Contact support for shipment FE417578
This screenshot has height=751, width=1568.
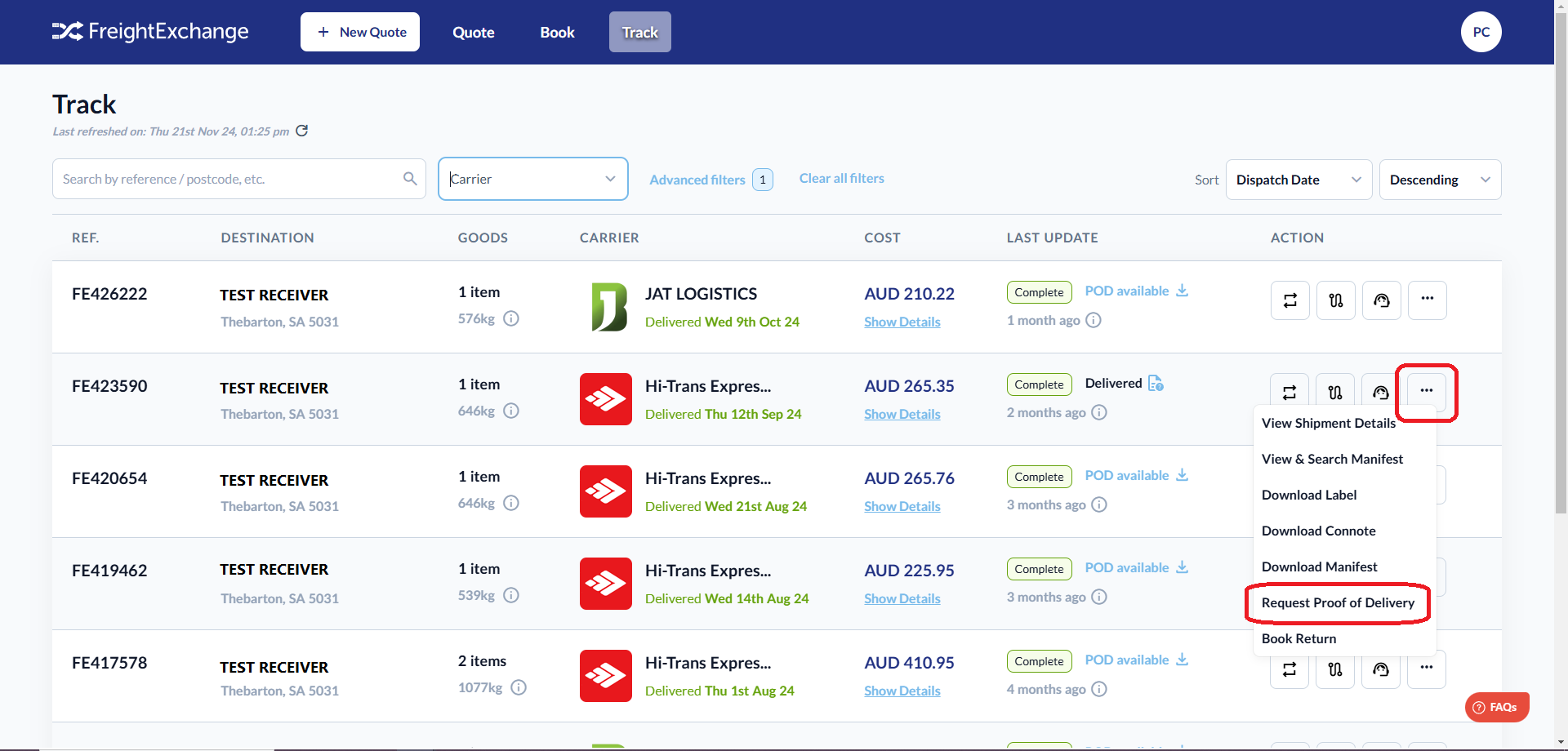(x=1381, y=670)
